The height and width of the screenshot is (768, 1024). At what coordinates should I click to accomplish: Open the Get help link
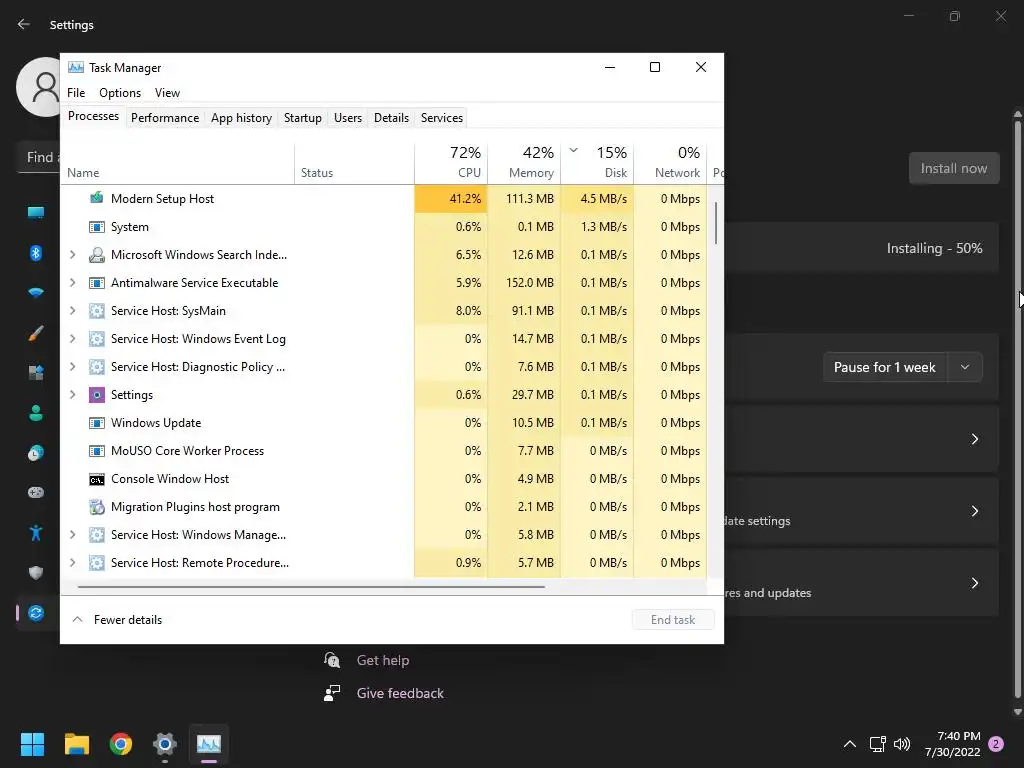(383, 660)
